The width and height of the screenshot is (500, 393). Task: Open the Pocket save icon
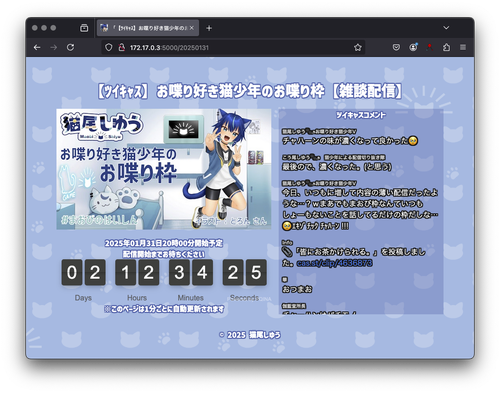pos(396,47)
